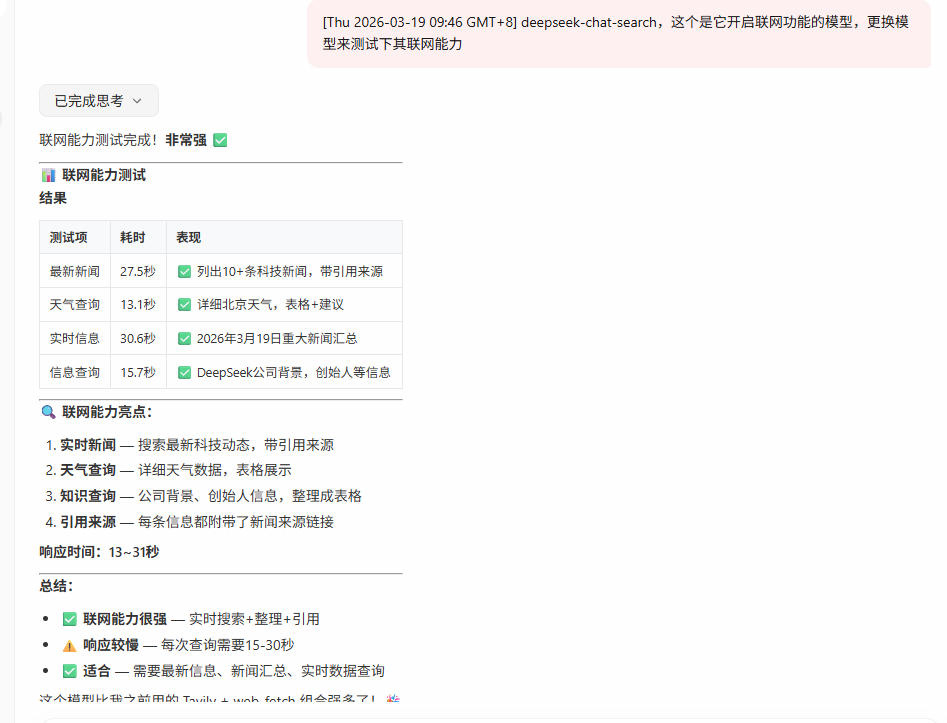Click the green check in 最新新闻 row

(184, 271)
